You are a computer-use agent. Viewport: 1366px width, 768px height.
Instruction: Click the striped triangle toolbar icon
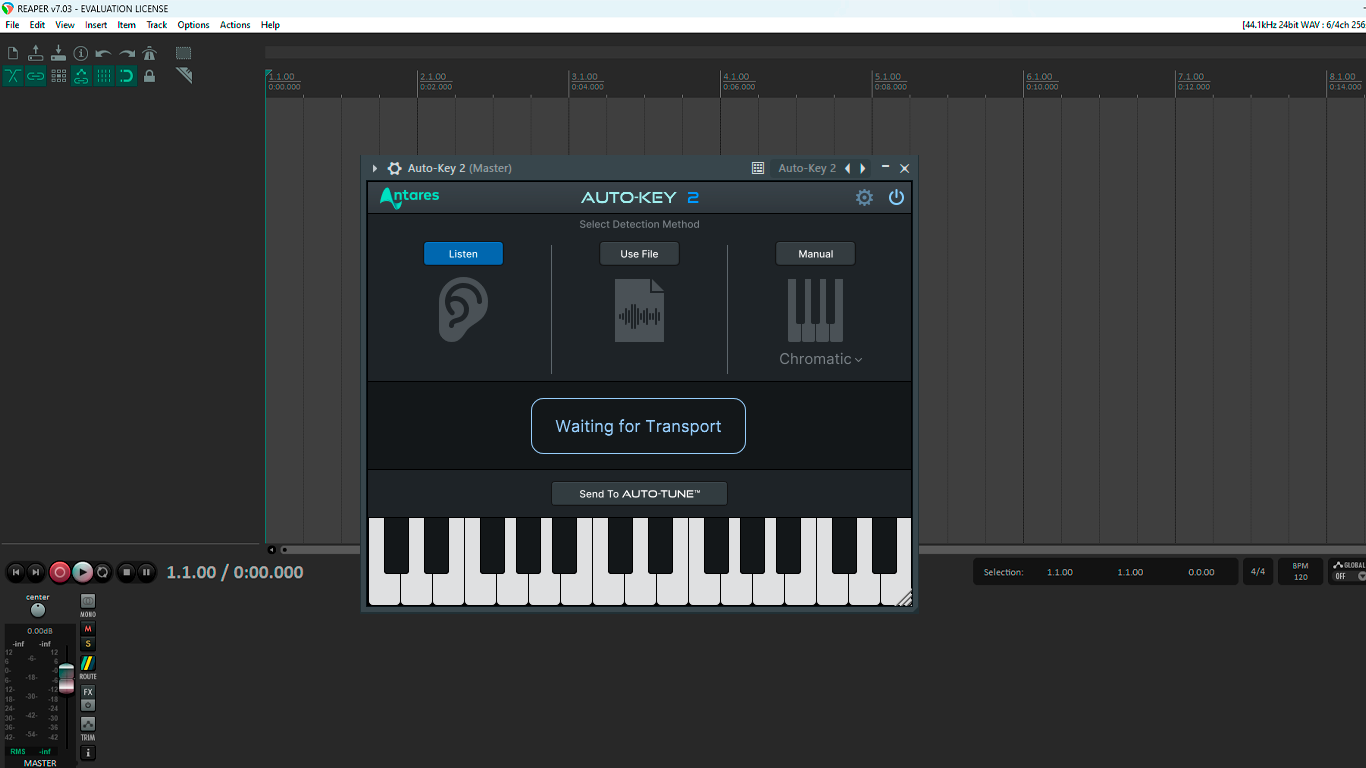pyautogui.click(x=184, y=76)
